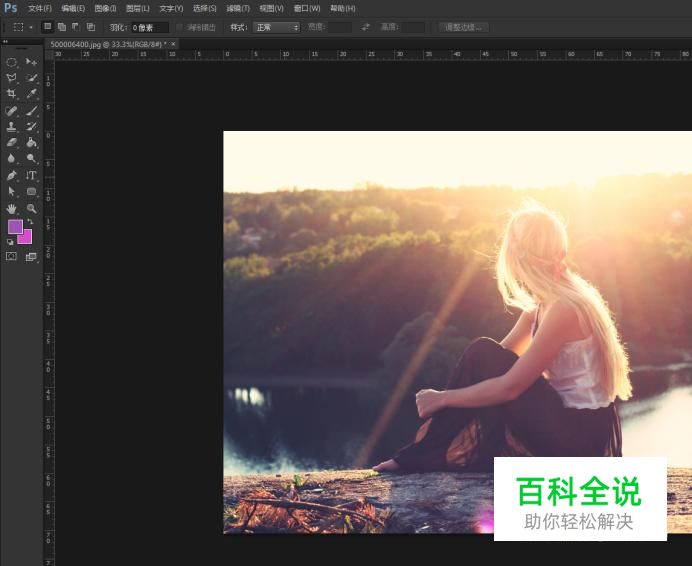Viewport: 692px width, 566px height.
Task: Select the Clone Stamp tool
Action: pyautogui.click(x=11, y=127)
